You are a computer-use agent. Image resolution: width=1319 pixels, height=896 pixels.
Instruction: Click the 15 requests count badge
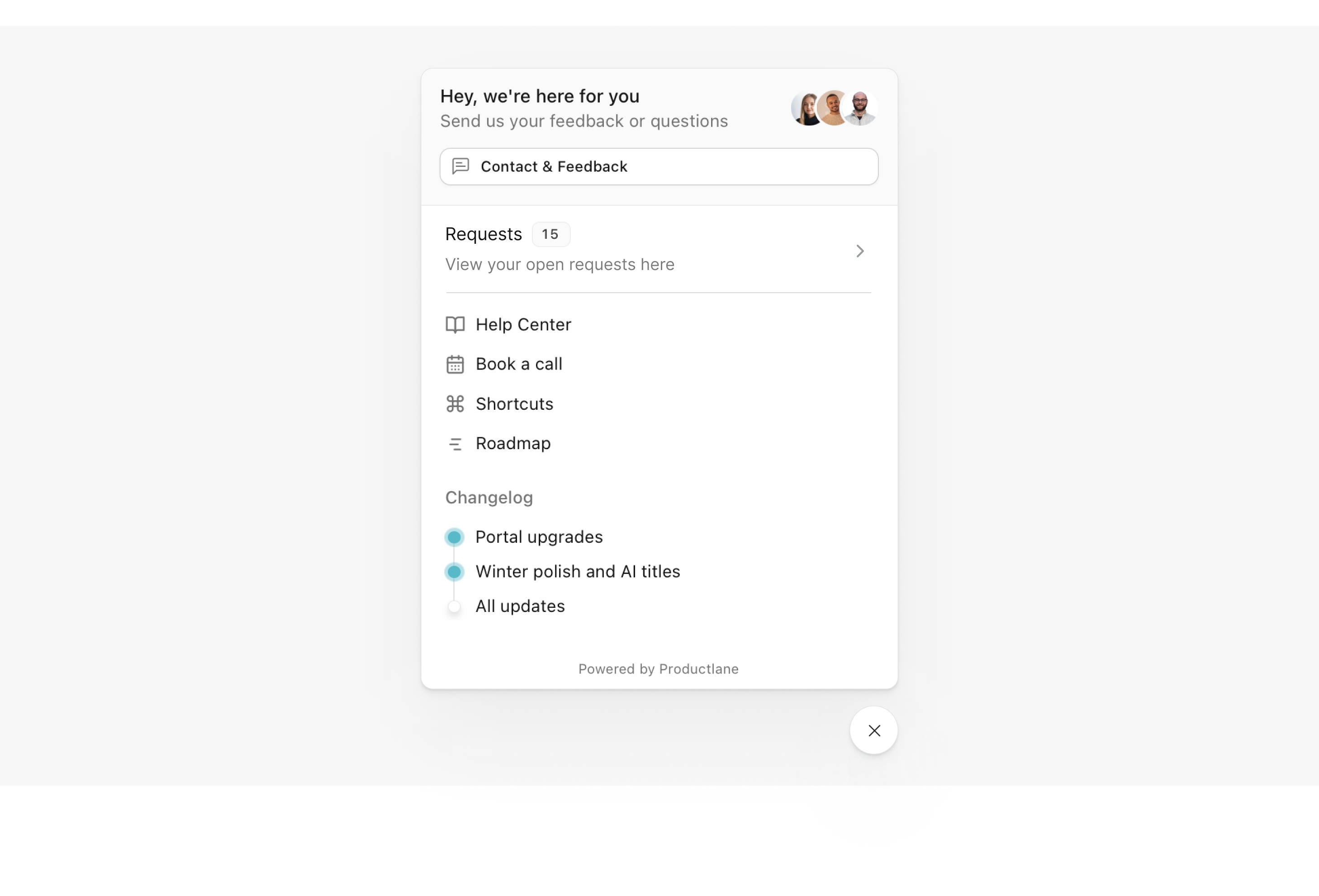pyautogui.click(x=550, y=234)
